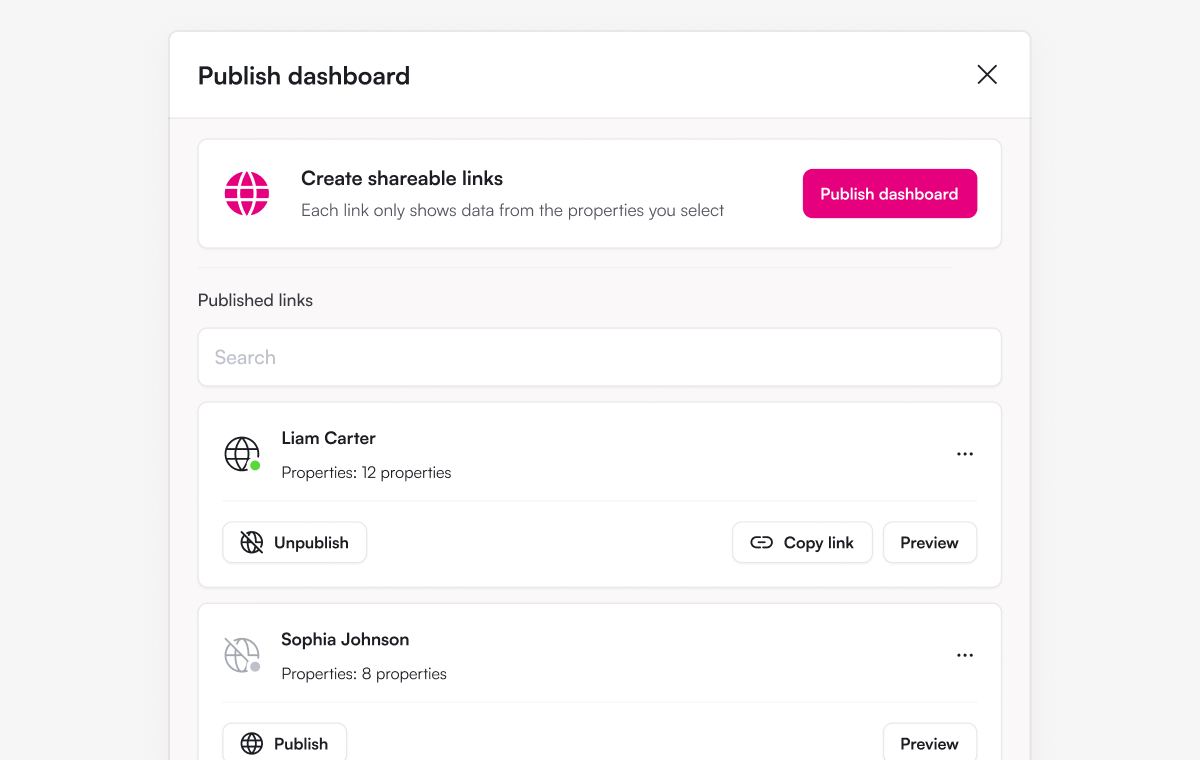Close the Publish dashboard dialog

click(987, 75)
